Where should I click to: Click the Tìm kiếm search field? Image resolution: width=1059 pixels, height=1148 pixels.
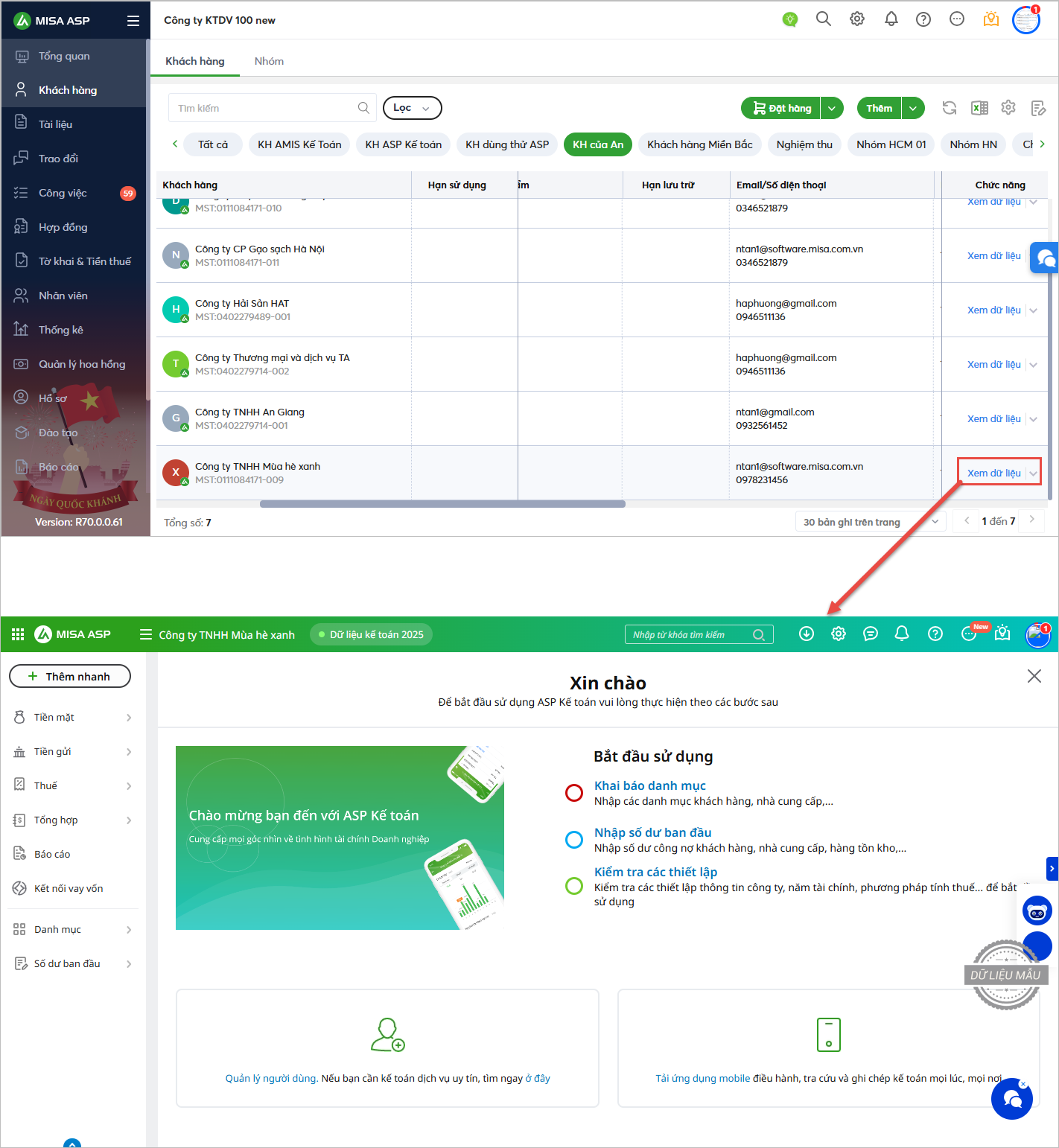point(273,108)
